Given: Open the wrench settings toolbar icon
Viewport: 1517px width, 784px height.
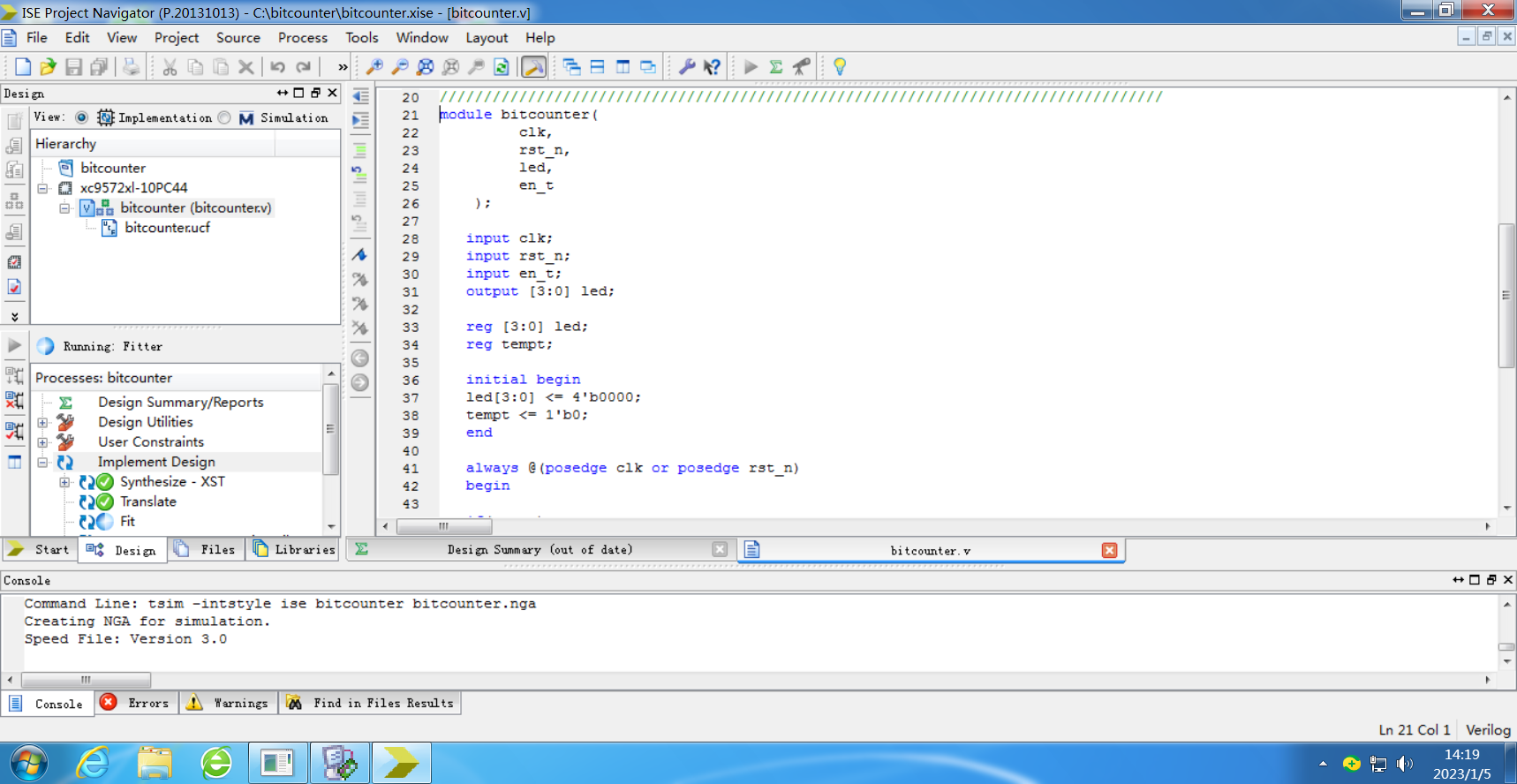Looking at the screenshot, I should [686, 67].
